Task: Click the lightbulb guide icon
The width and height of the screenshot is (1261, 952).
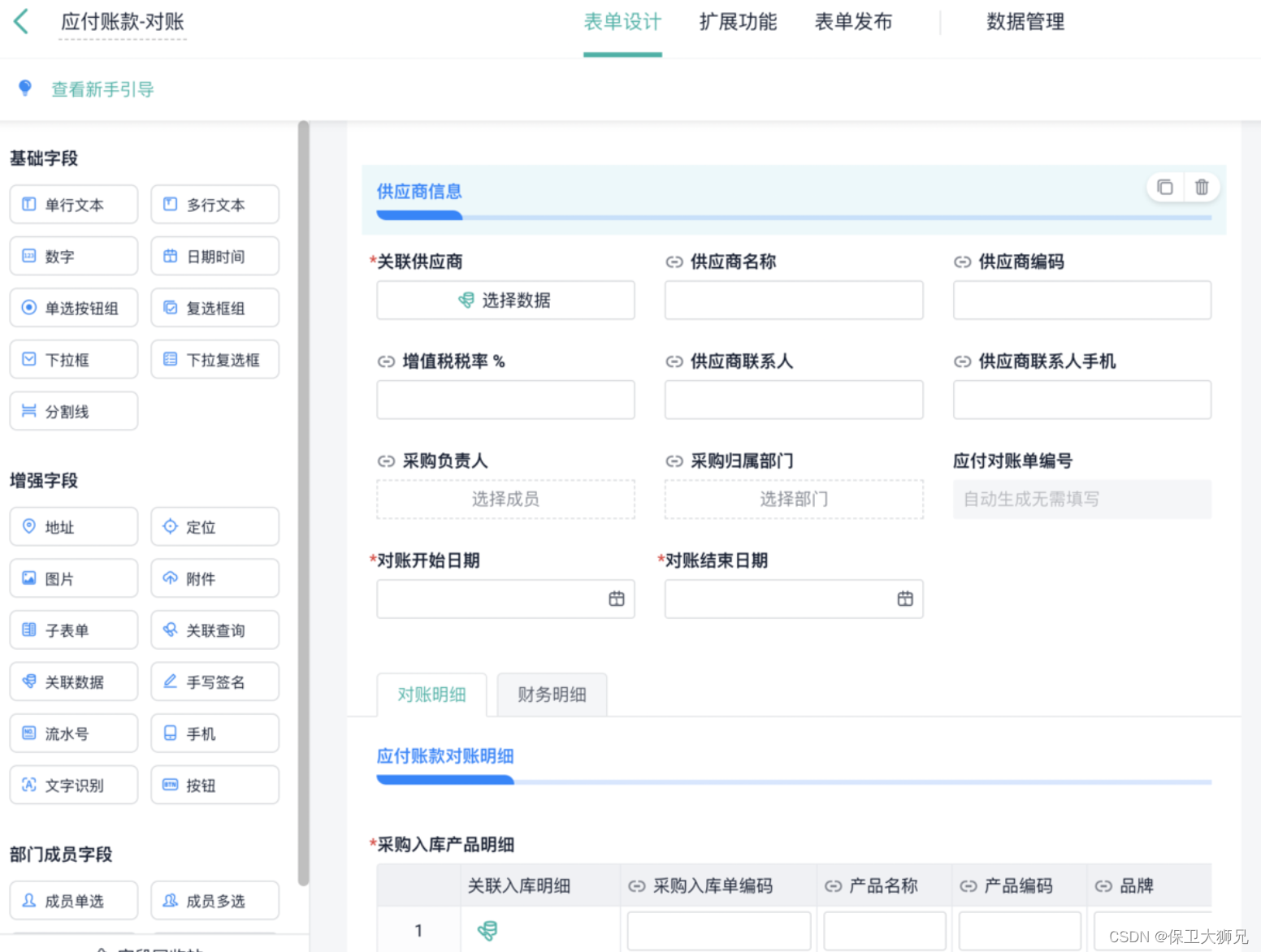Action: tap(25, 88)
